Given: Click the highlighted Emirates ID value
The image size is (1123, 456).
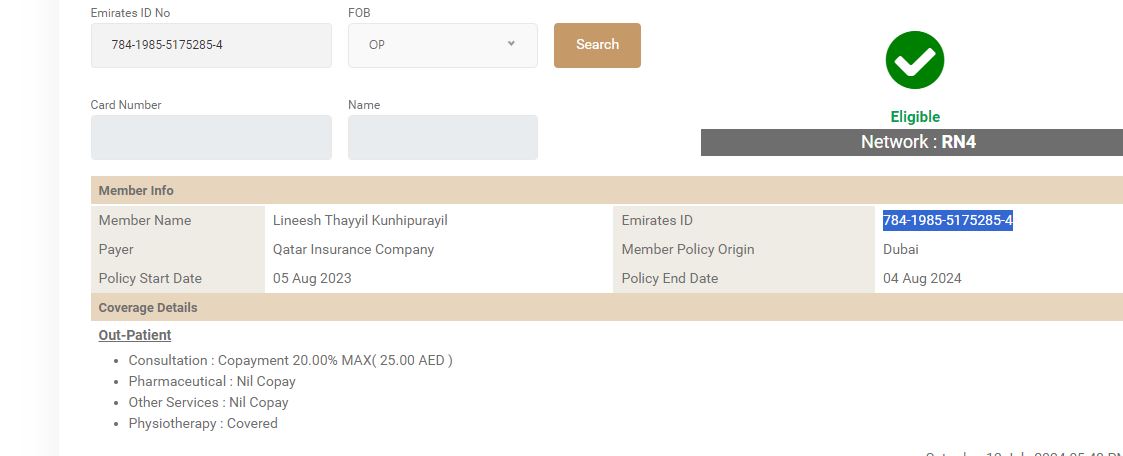Looking at the screenshot, I should [947, 220].
